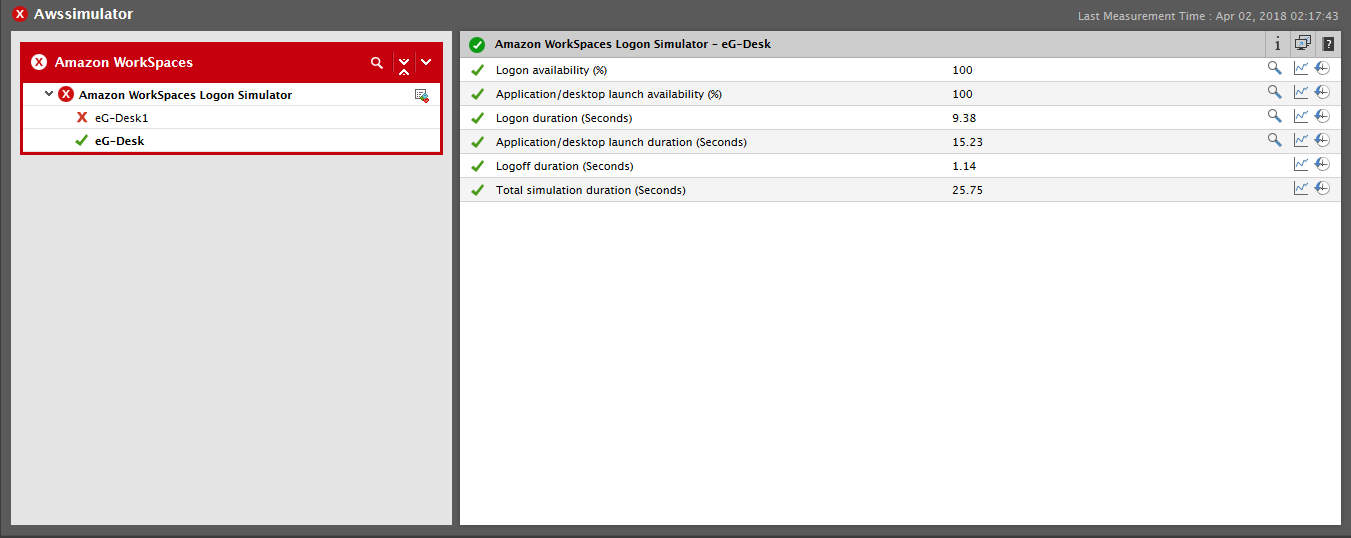Open help question mark icon

coord(1328,44)
